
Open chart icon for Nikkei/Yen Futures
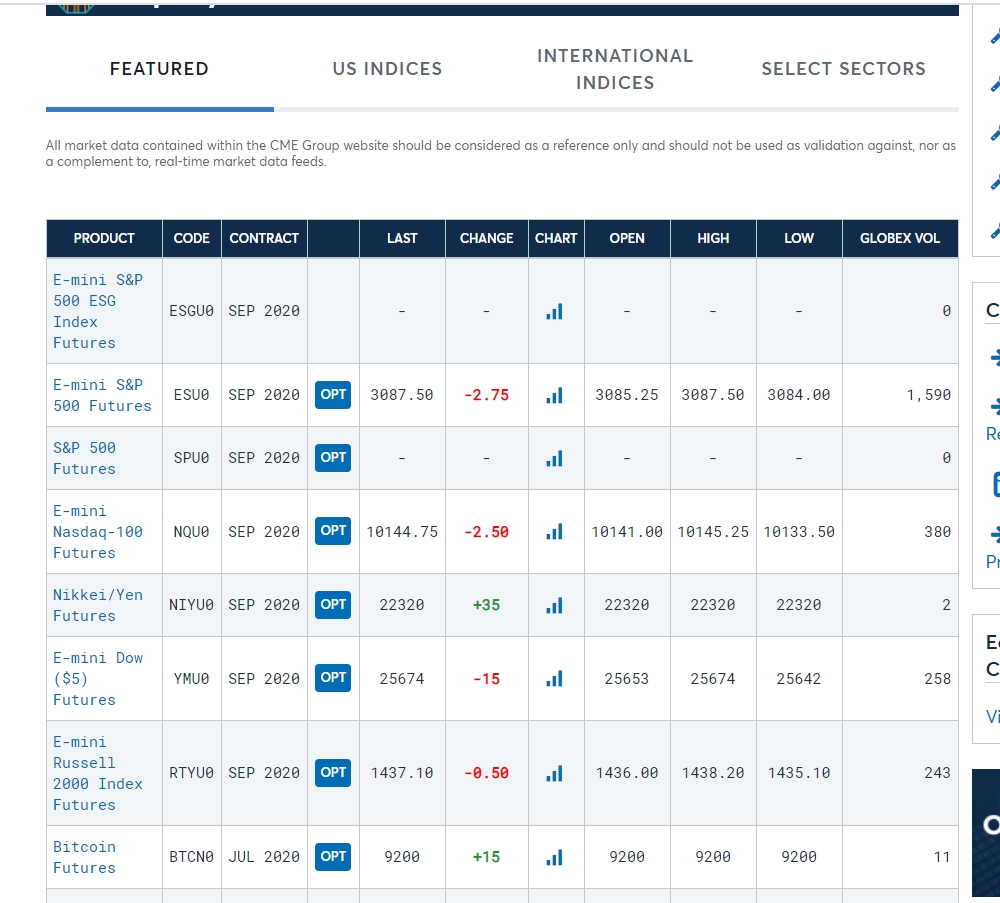[x=554, y=605]
